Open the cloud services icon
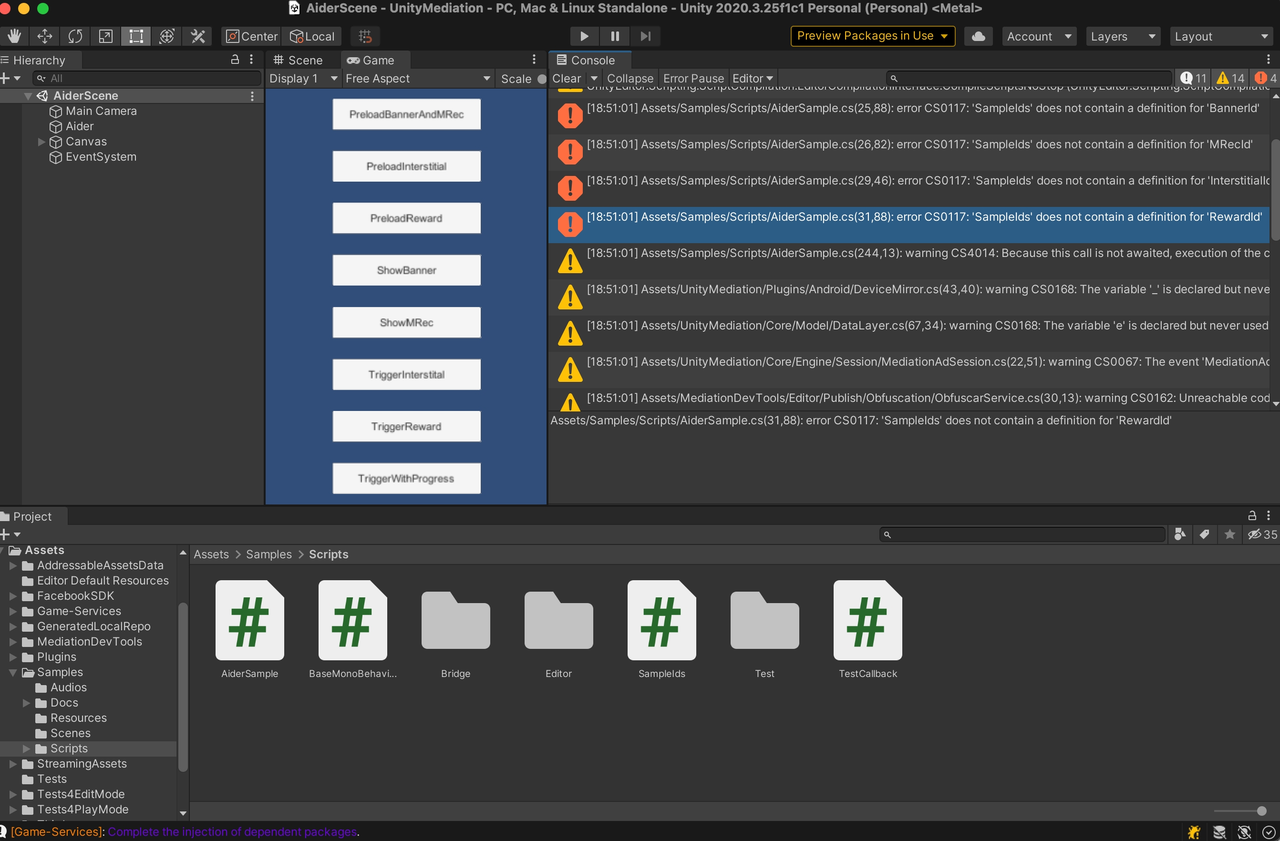The width and height of the screenshot is (1280, 841). point(978,36)
